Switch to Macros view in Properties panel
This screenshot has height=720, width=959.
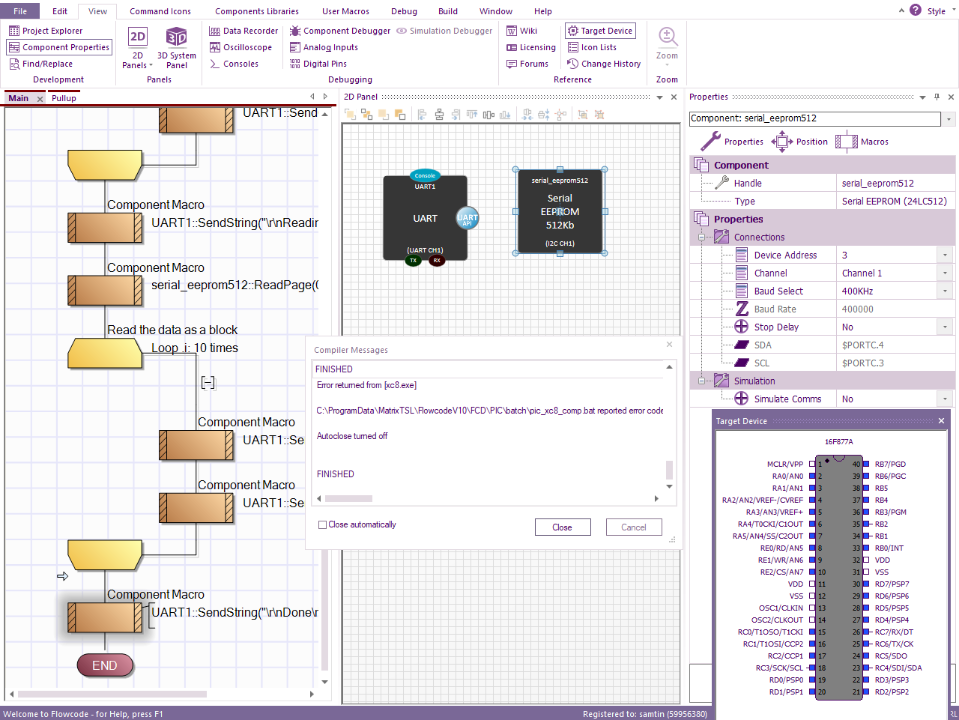(862, 141)
